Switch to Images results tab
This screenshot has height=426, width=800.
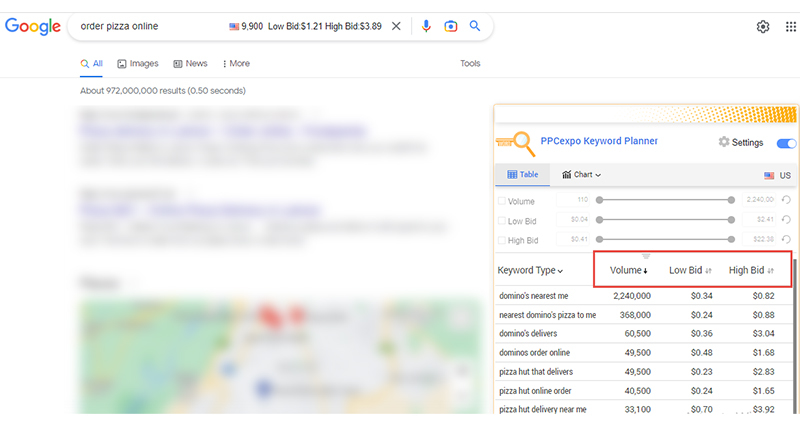point(138,63)
